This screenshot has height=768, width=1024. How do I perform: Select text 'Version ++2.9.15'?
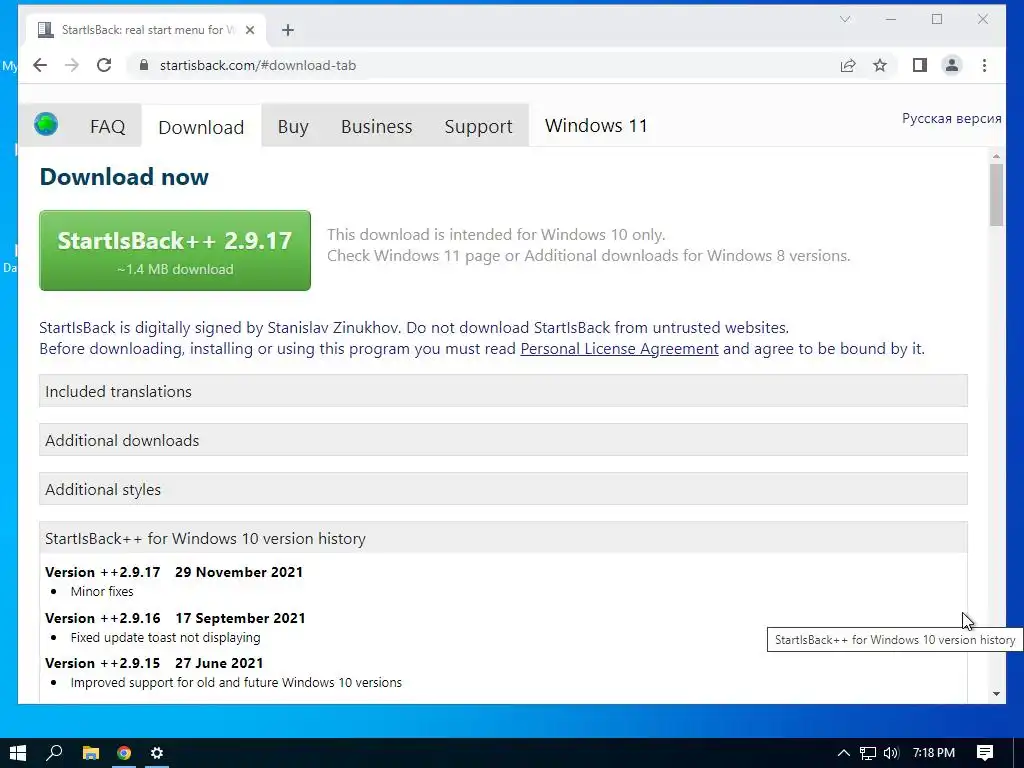pos(103,663)
